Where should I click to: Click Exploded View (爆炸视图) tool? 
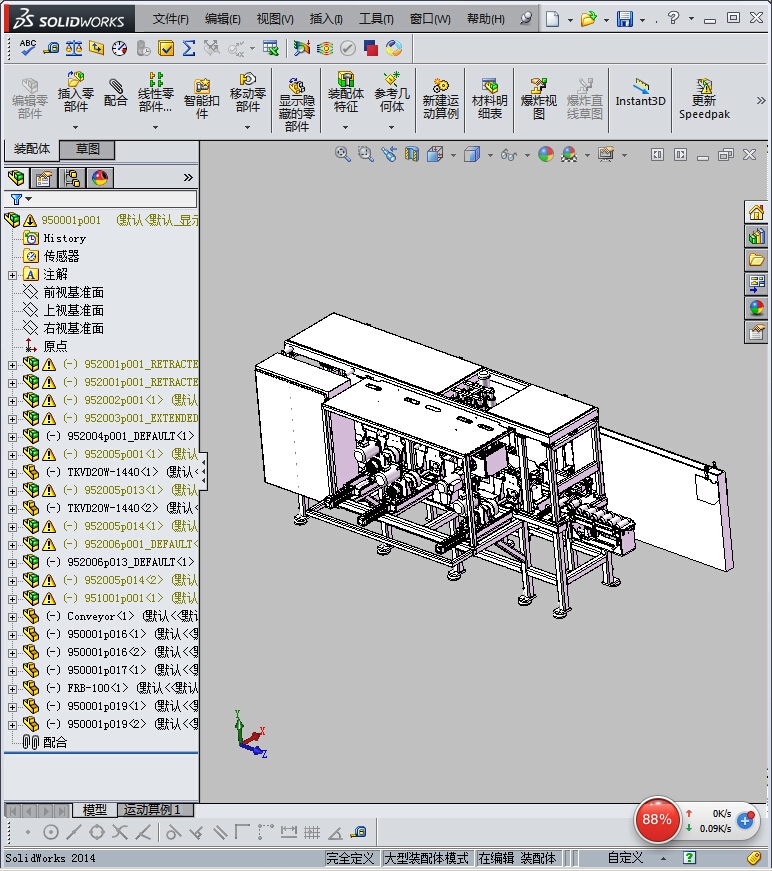(x=538, y=99)
